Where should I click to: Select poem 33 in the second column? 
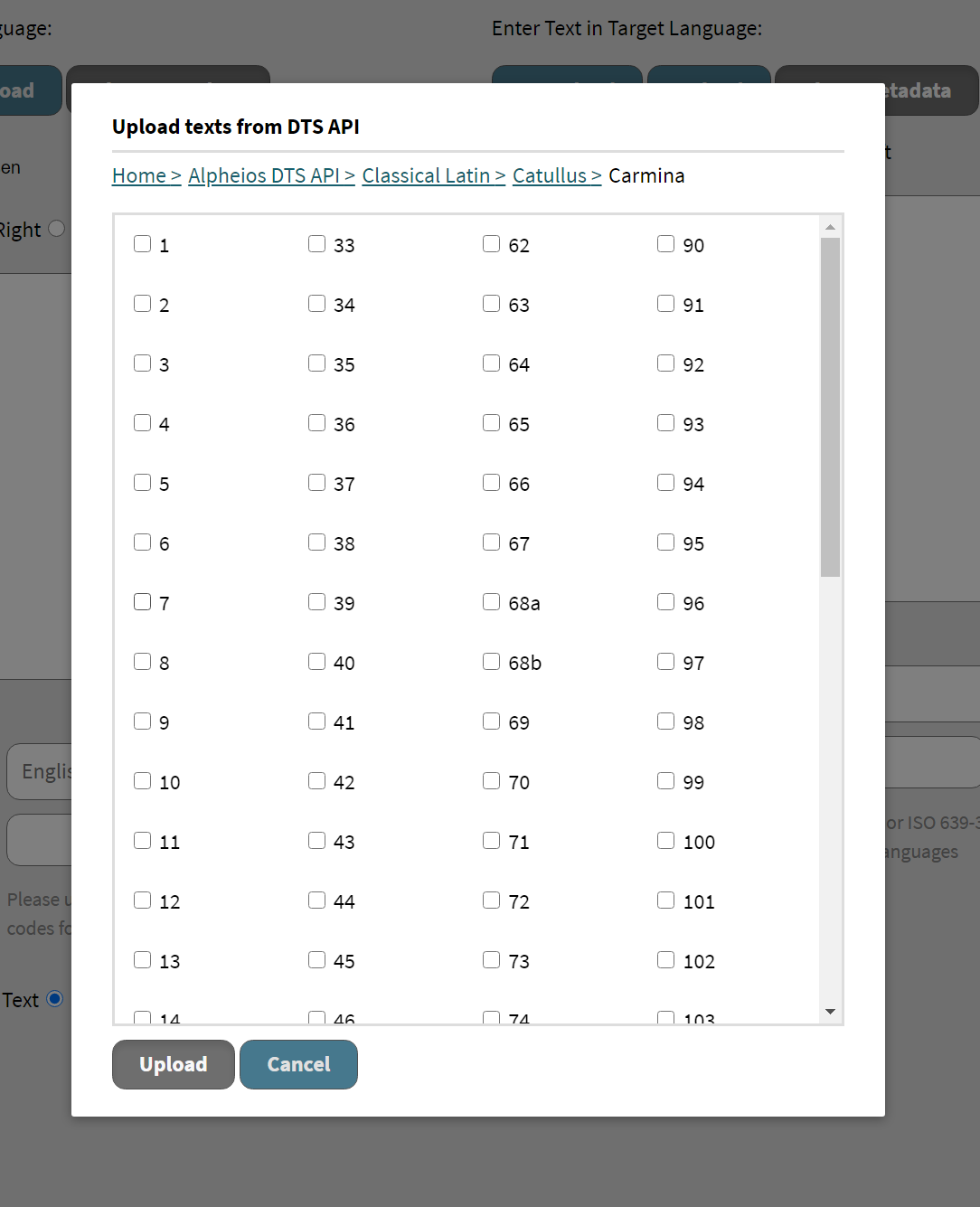point(316,243)
